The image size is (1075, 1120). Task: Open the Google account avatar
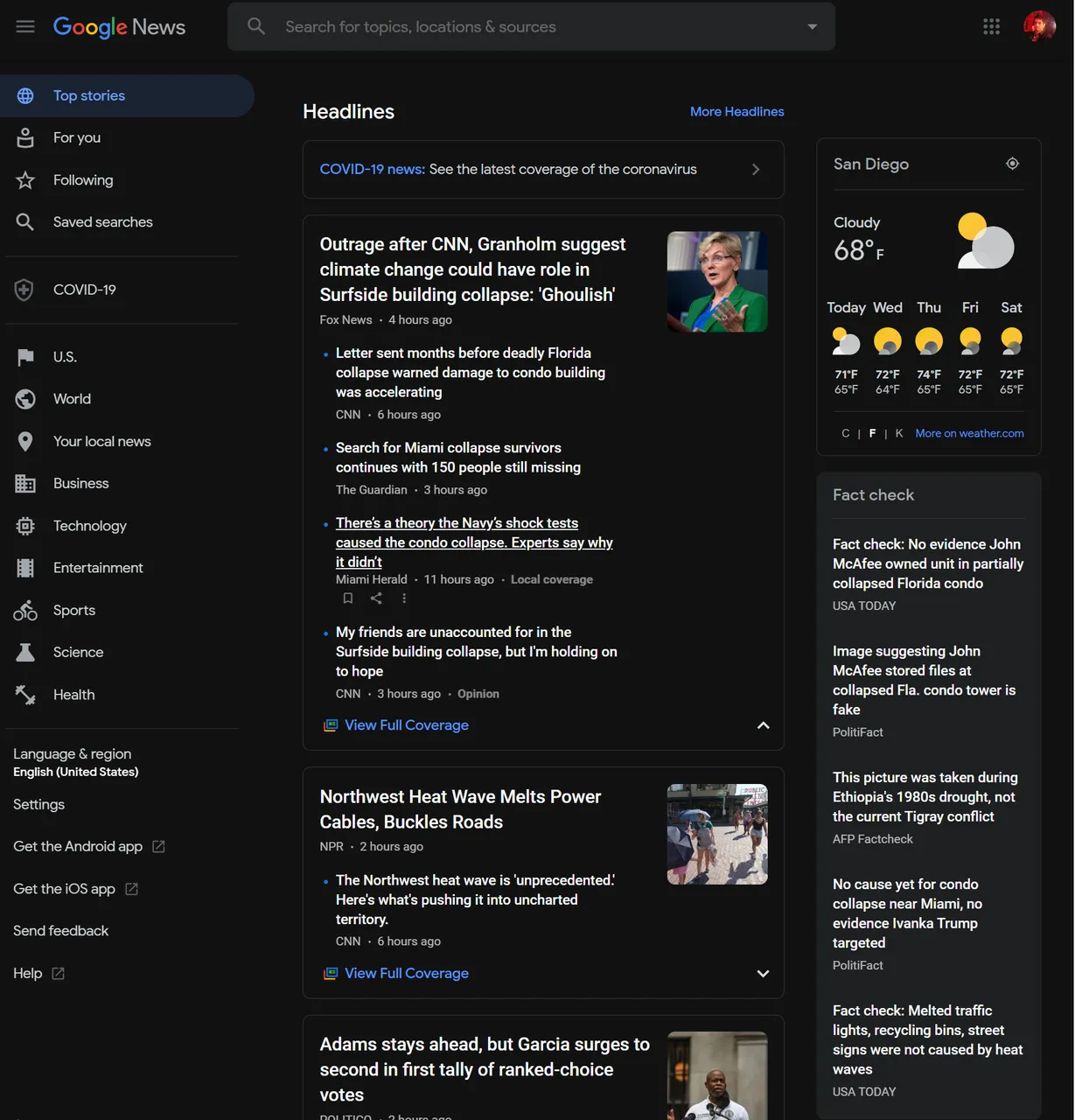[1039, 26]
